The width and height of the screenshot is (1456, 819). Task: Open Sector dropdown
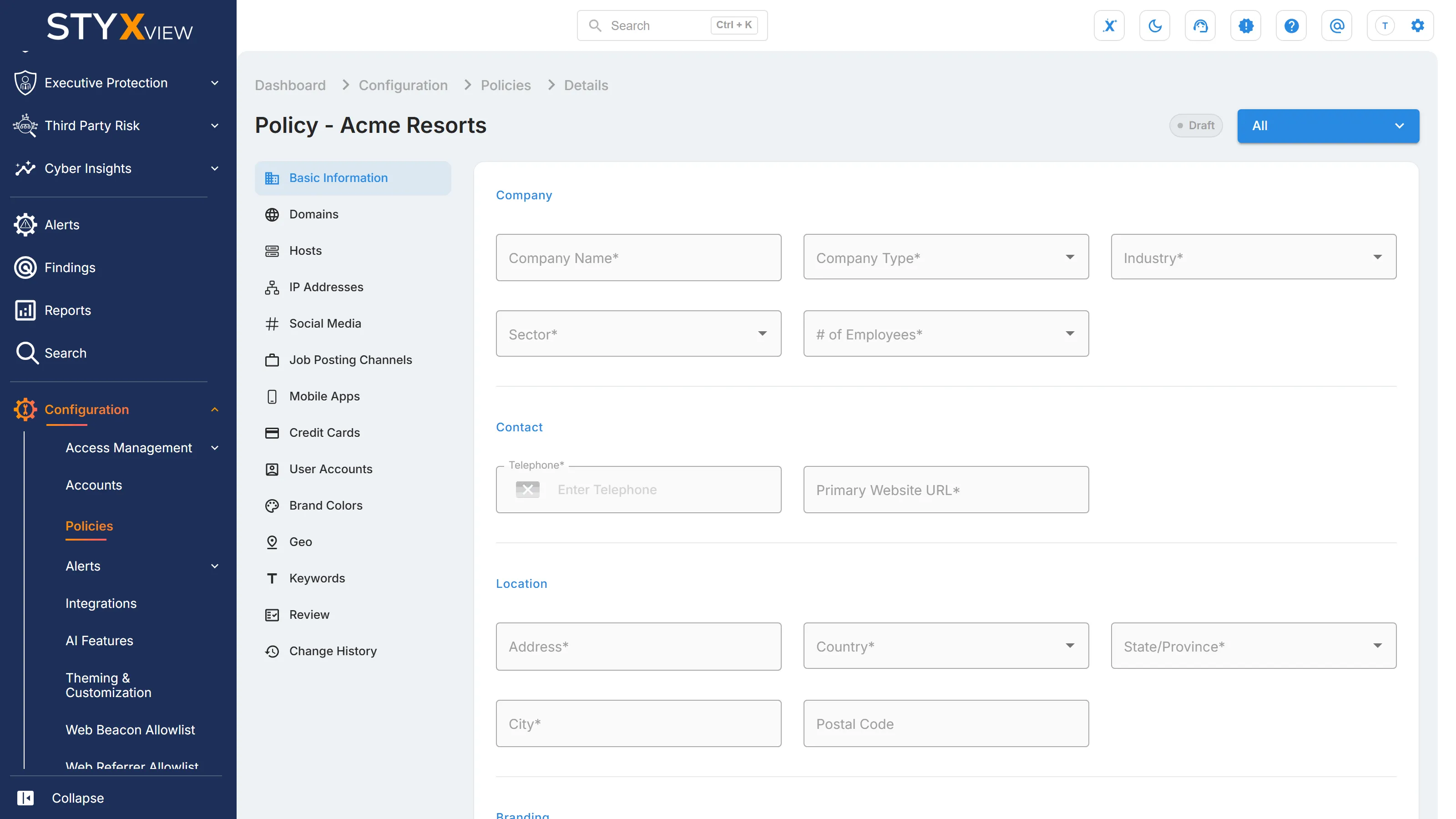pyautogui.click(x=638, y=334)
